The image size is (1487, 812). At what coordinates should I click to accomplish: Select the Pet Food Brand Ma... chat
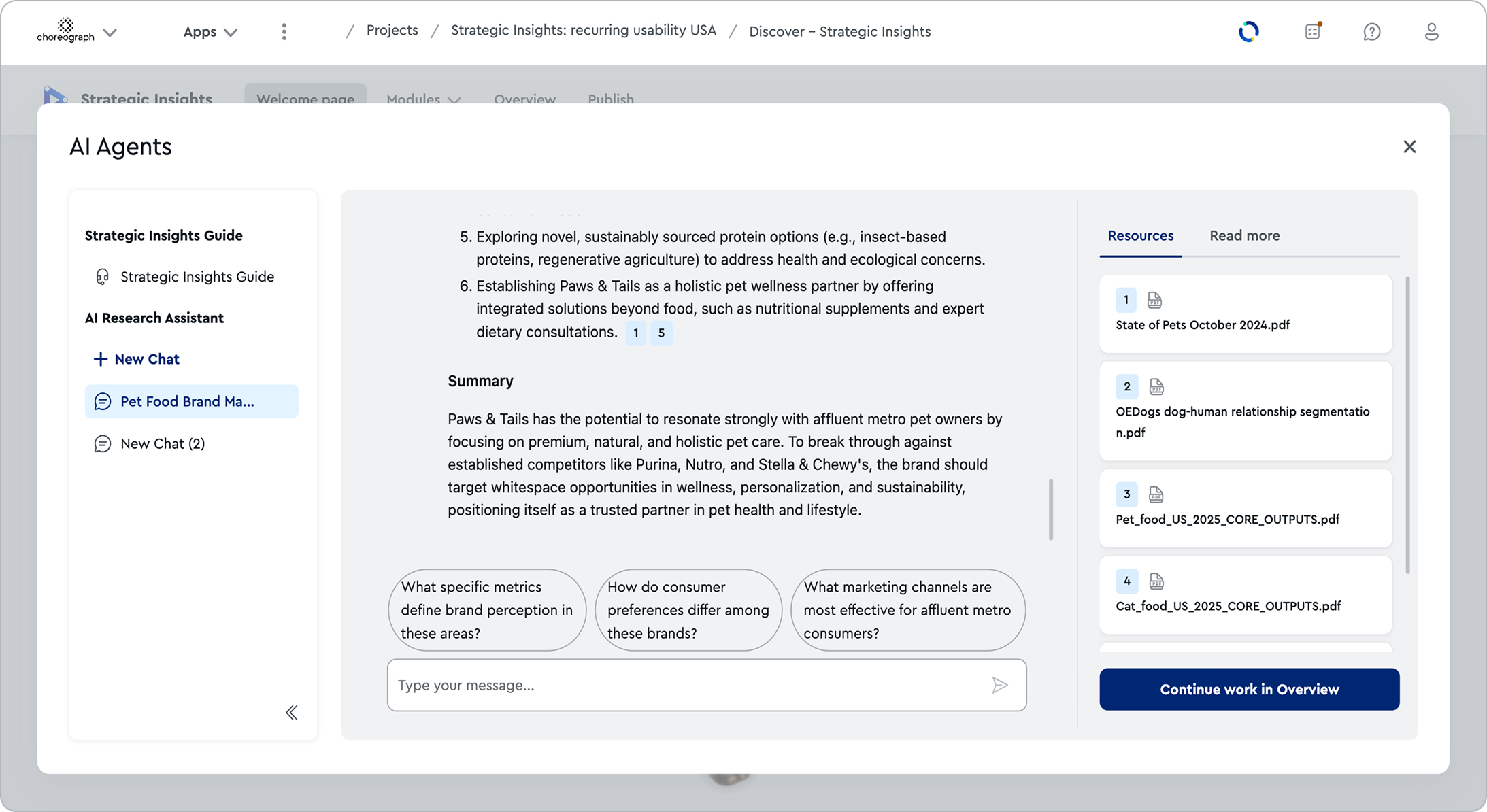192,401
